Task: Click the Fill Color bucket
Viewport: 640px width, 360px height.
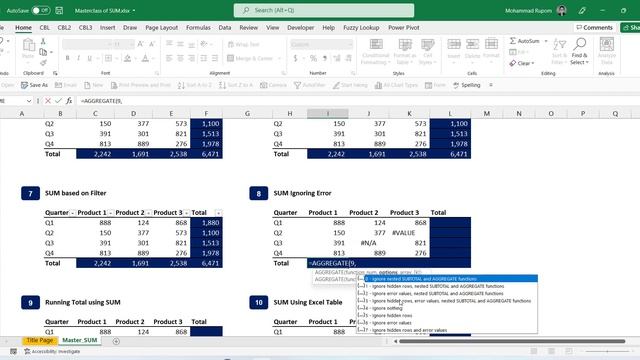Action: 127,58
